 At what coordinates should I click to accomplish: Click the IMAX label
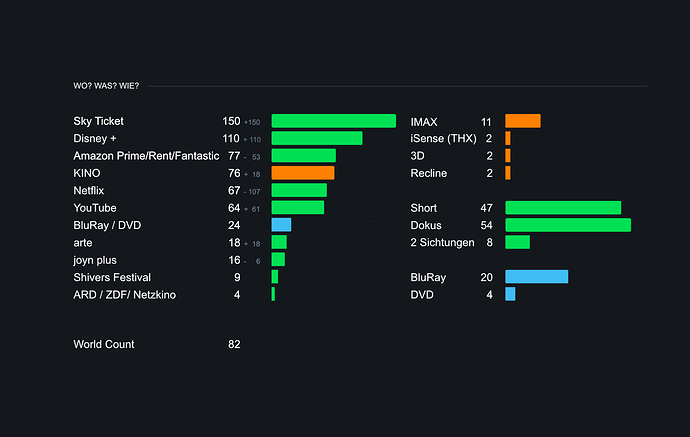pos(424,122)
